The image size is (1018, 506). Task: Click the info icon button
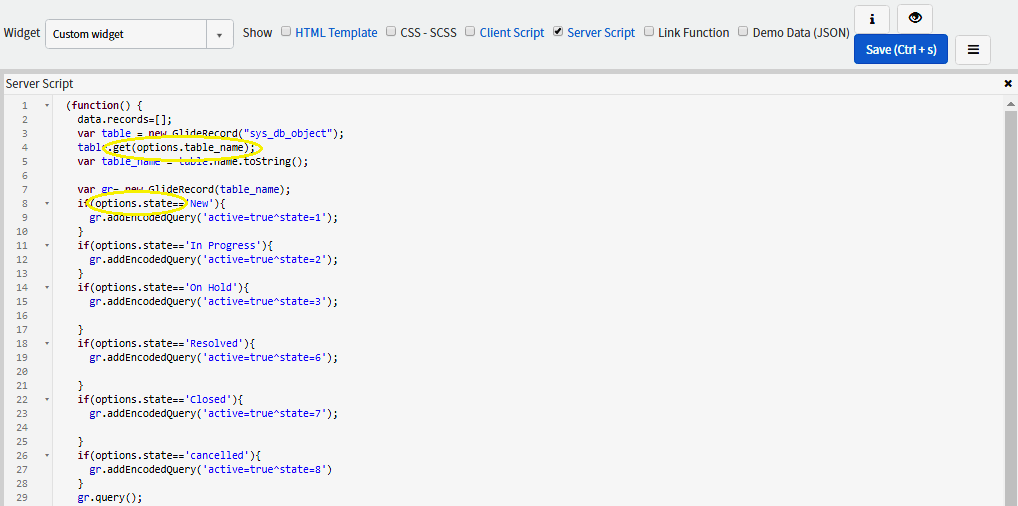click(872, 18)
